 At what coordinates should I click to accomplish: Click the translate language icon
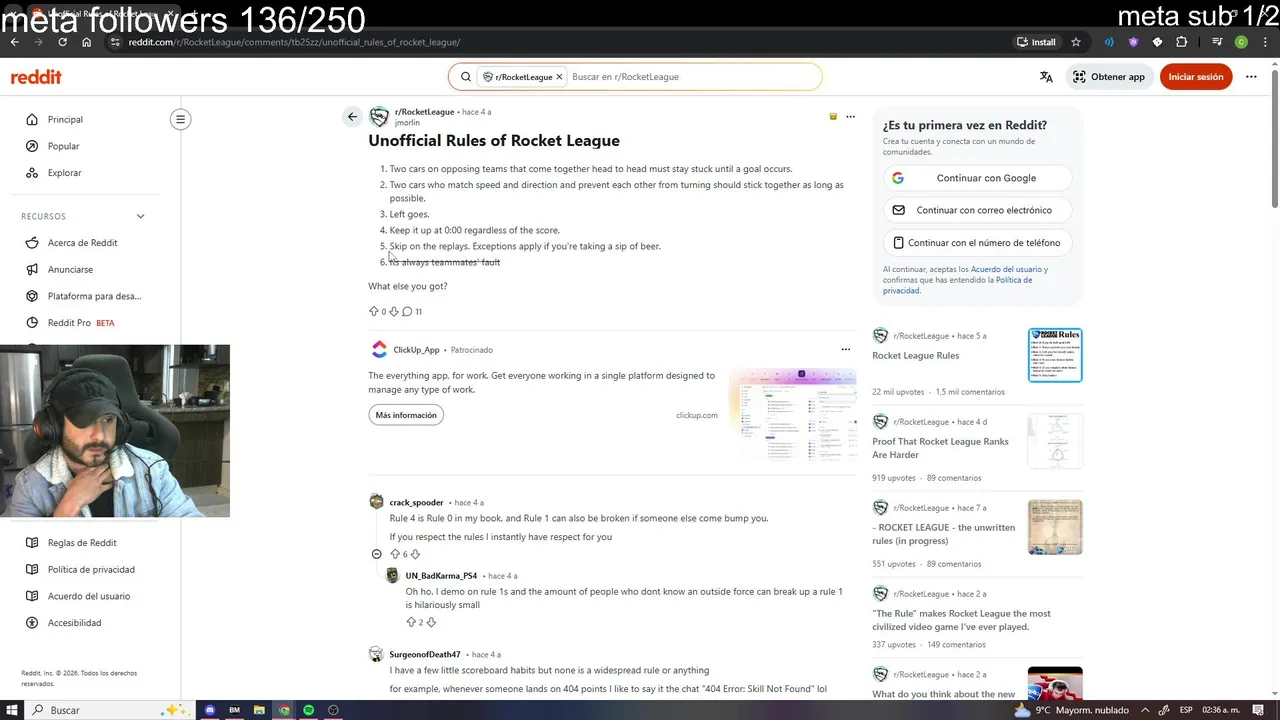(x=1046, y=77)
